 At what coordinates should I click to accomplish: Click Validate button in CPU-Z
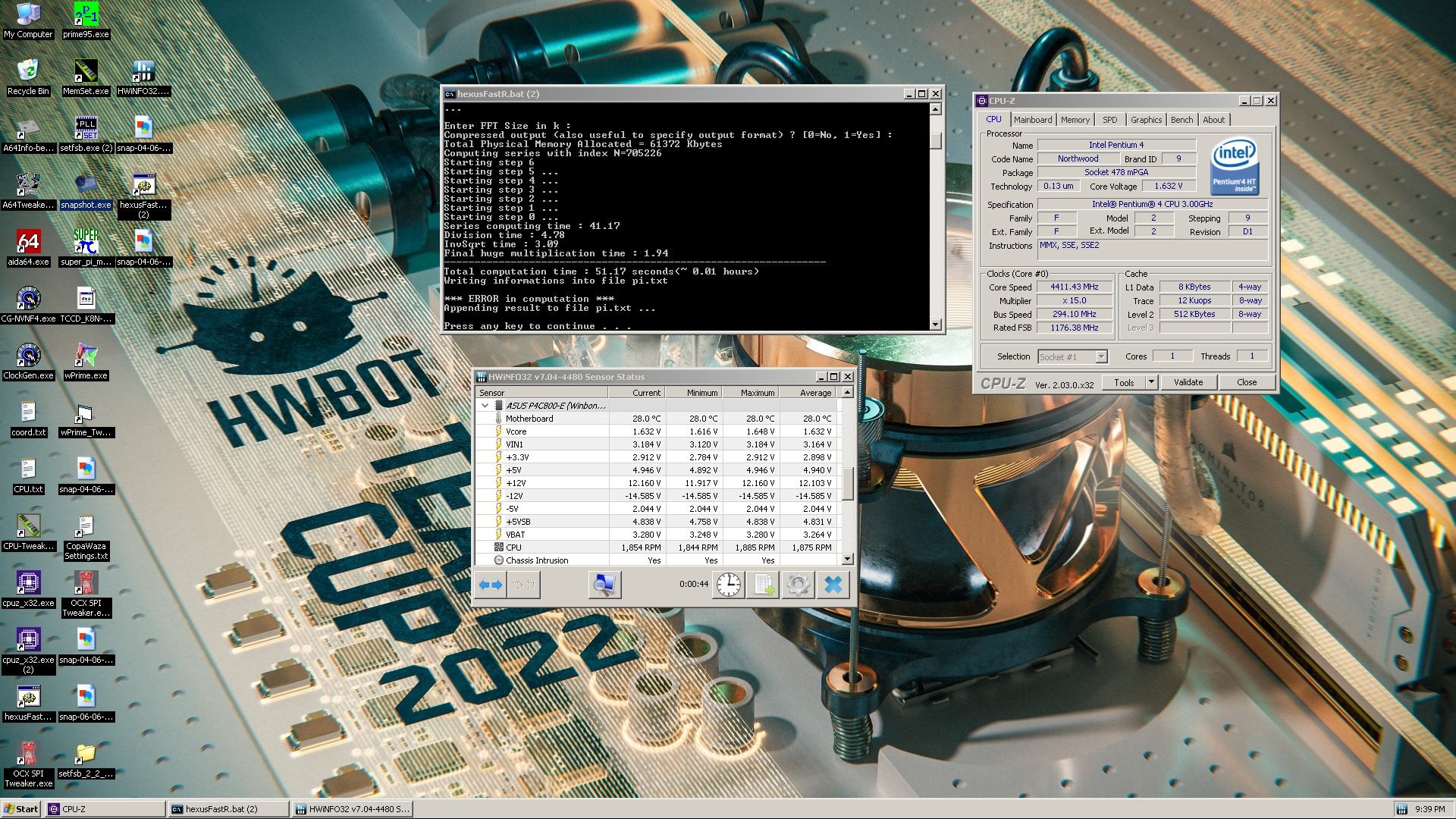1188,382
